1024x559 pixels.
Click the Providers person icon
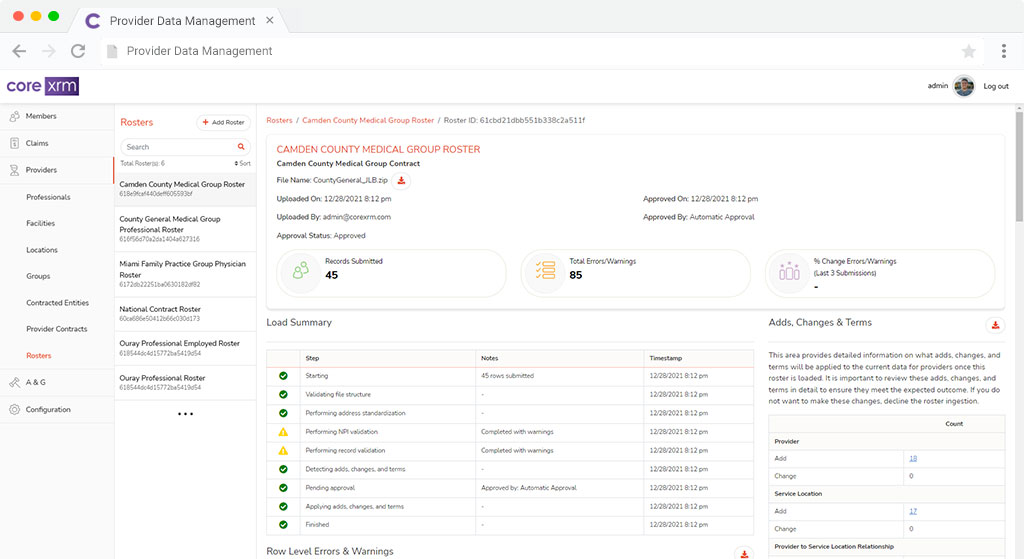point(14,170)
